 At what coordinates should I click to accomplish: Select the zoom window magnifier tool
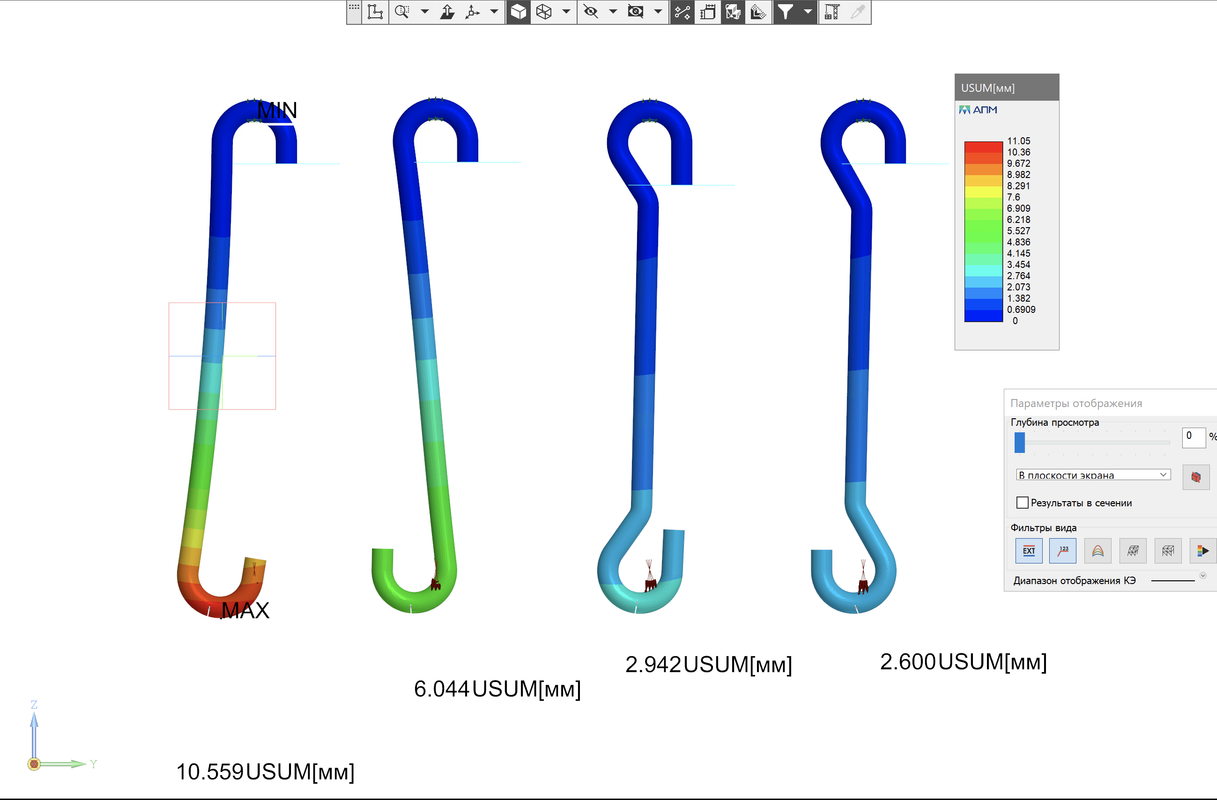pos(402,12)
